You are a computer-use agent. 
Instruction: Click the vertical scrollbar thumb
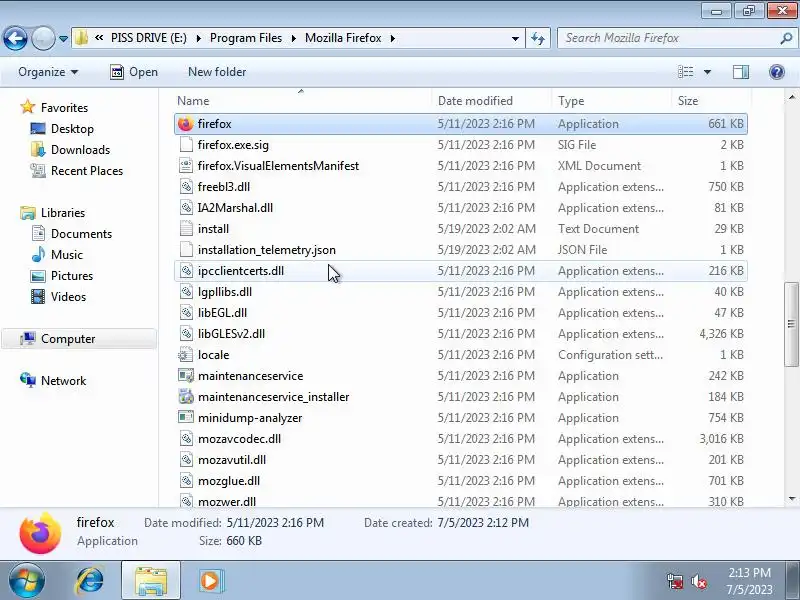pos(791,323)
